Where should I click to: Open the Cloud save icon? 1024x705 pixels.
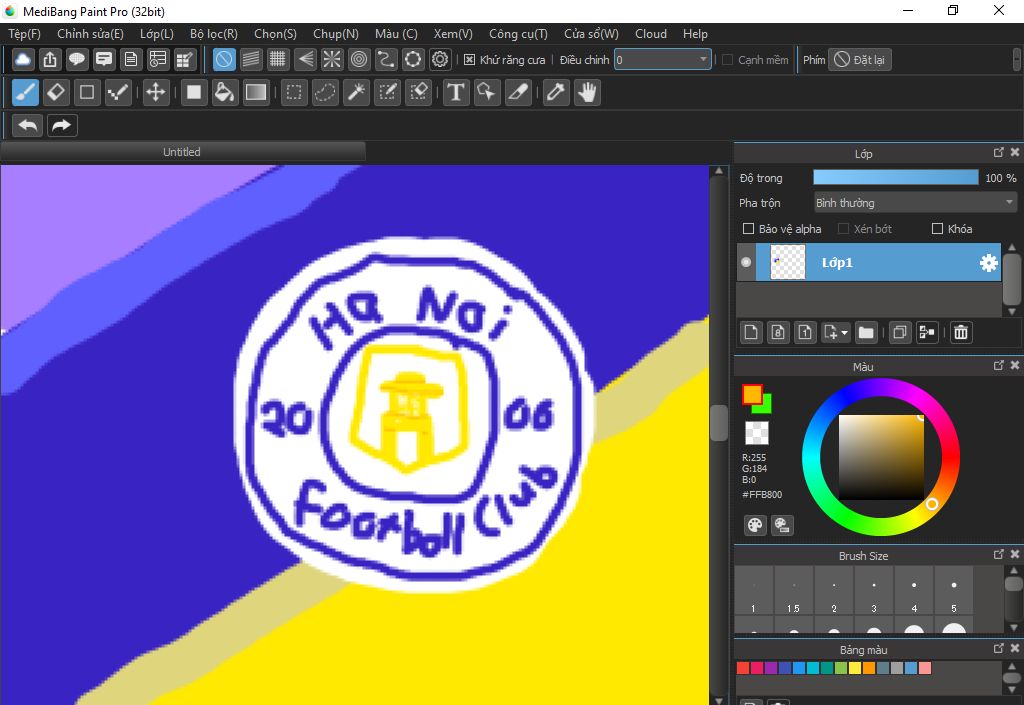point(23,59)
